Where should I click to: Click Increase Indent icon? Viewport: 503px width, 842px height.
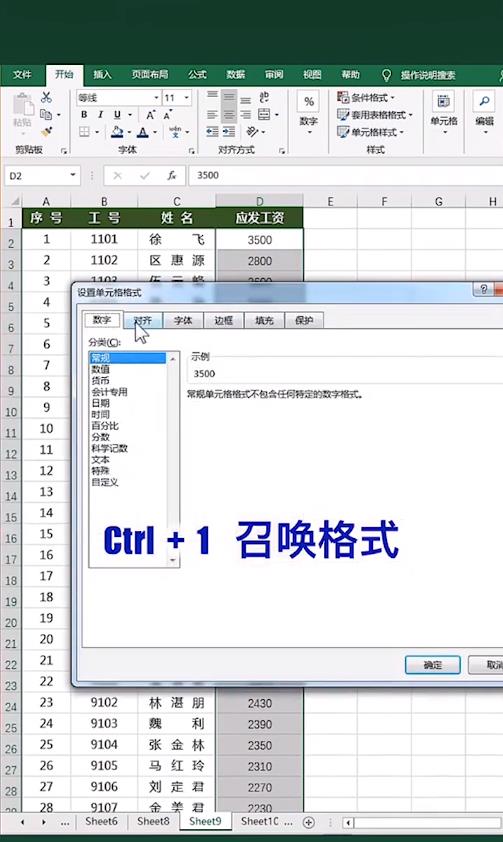pyautogui.click(x=229, y=132)
